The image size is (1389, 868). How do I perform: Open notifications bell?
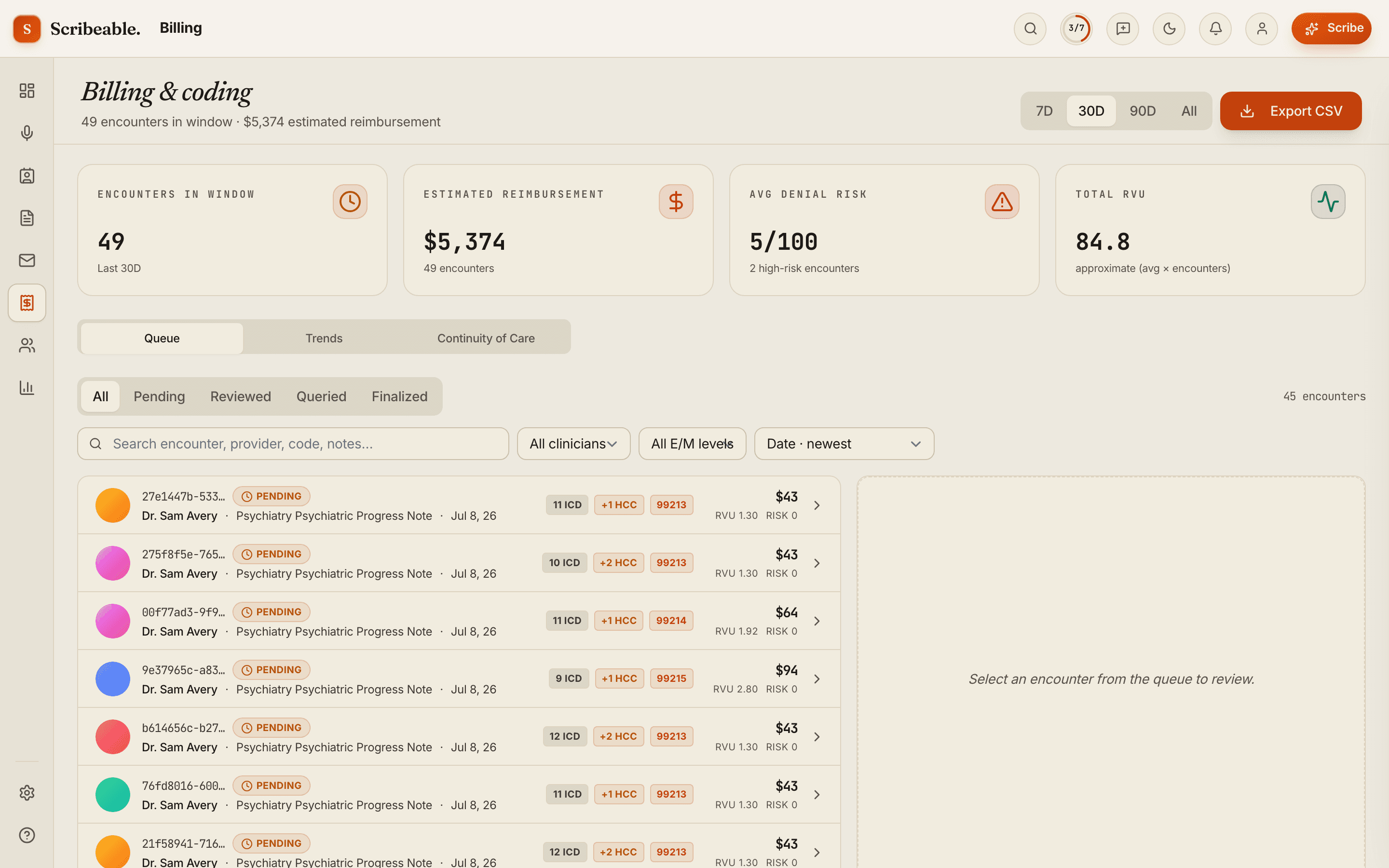(1215, 29)
